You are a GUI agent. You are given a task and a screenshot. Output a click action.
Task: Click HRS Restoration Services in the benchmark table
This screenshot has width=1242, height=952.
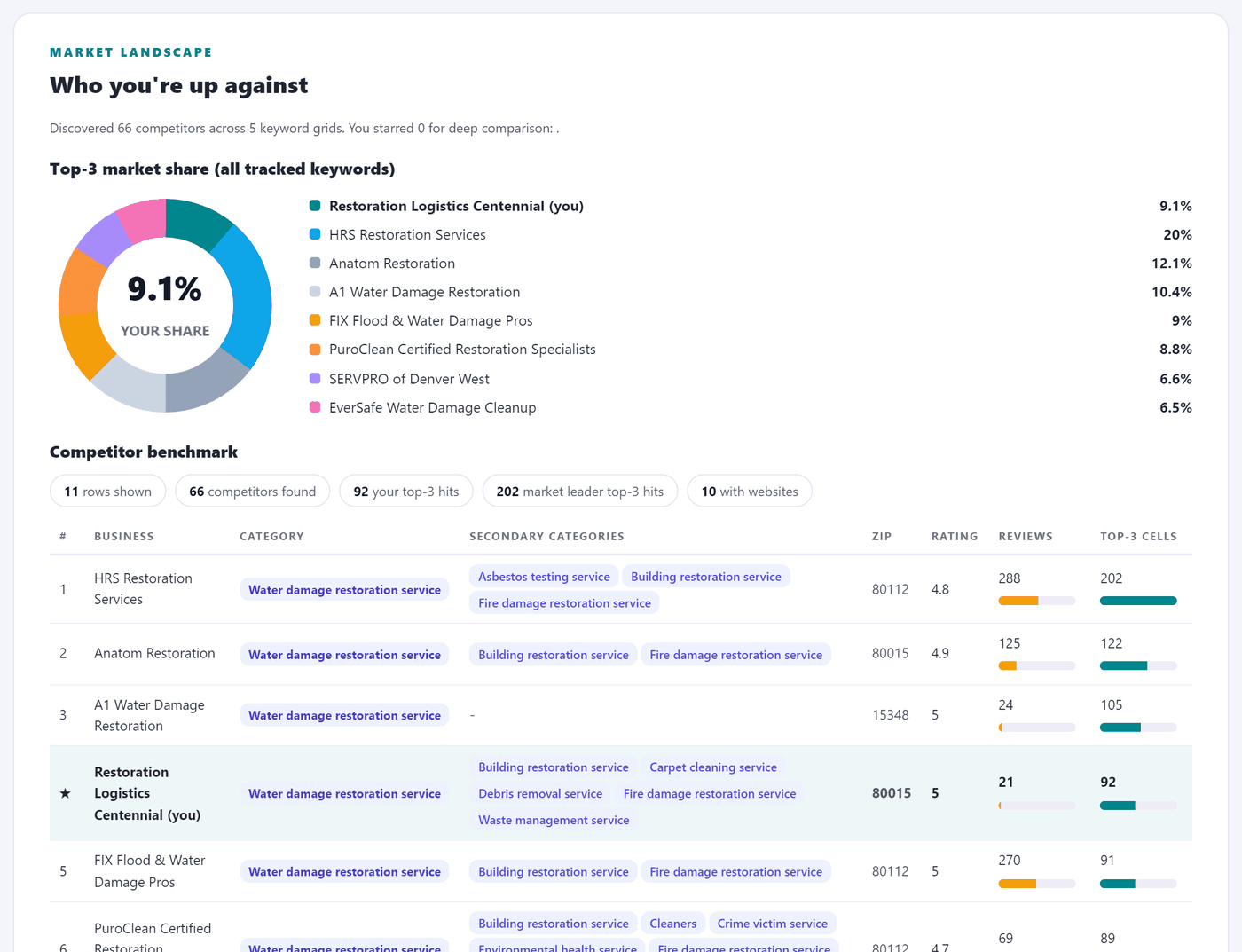click(143, 589)
